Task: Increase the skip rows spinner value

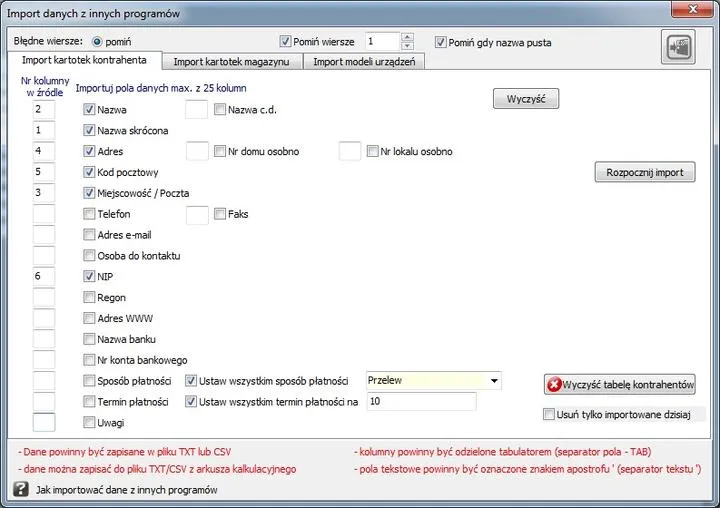Action: click(x=407, y=38)
